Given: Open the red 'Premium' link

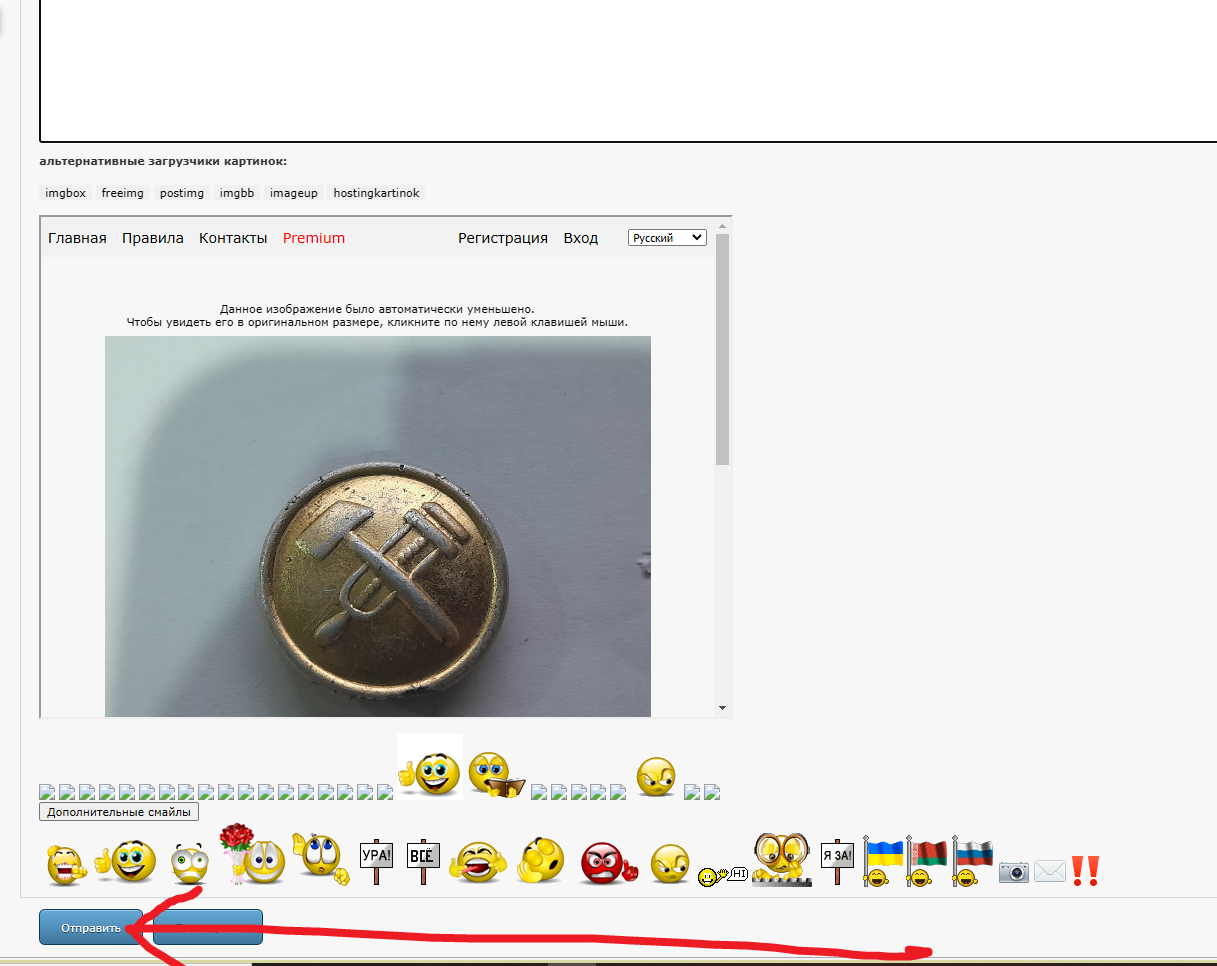Looking at the screenshot, I should [x=314, y=238].
